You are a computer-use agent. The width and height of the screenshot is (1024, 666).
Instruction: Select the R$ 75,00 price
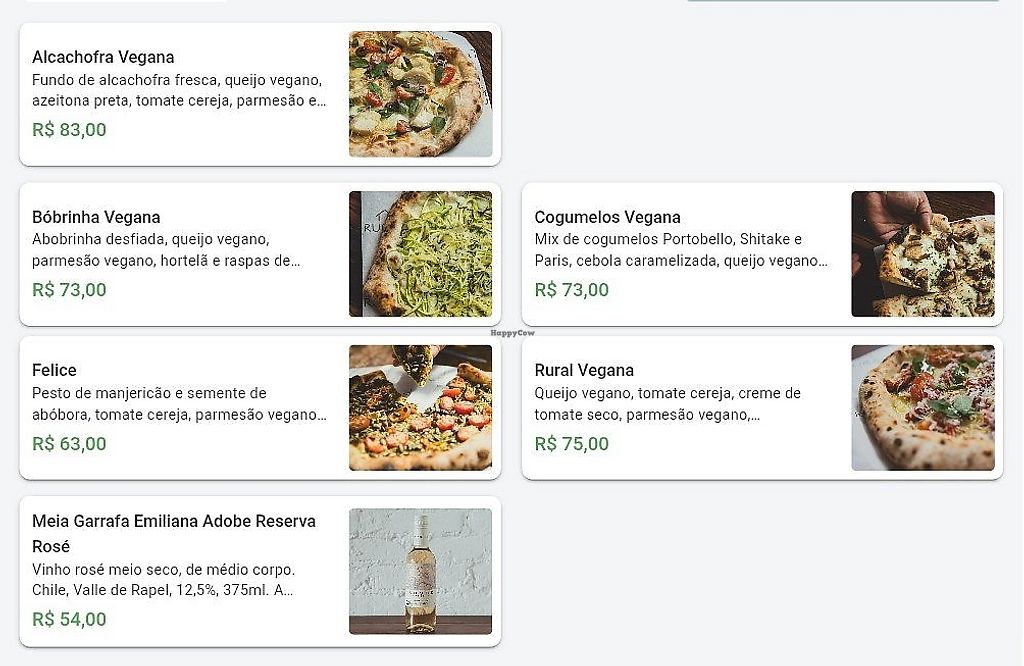pos(571,444)
